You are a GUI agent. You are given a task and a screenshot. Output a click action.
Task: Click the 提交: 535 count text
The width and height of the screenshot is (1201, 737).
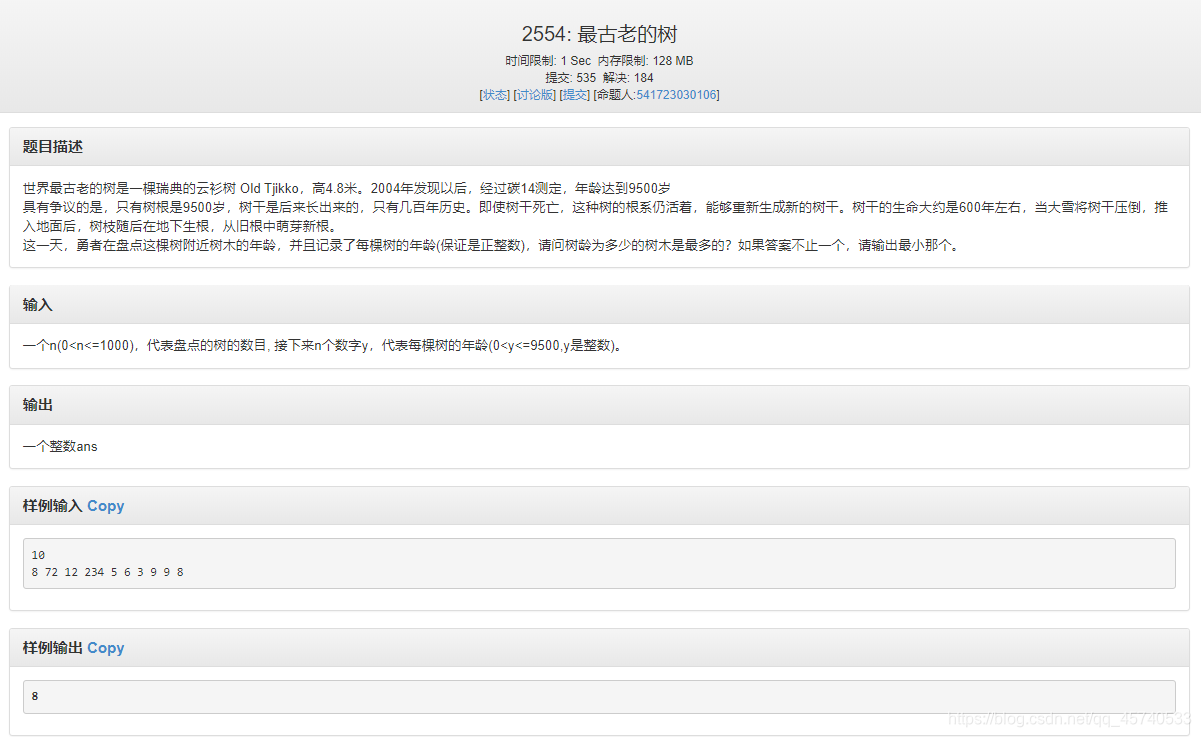(571, 78)
